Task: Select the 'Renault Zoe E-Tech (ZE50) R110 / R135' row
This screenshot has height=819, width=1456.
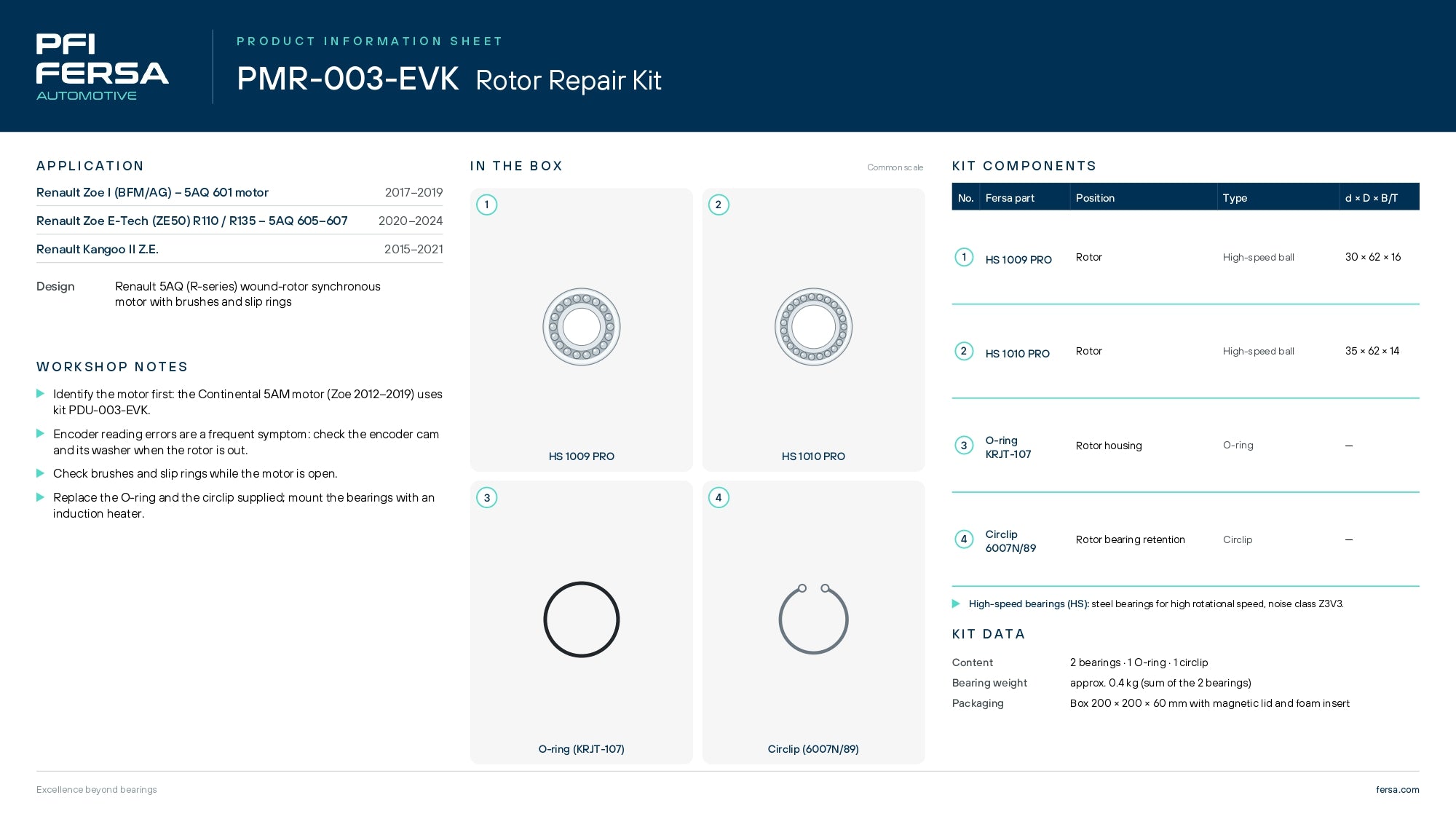Action: click(x=240, y=221)
